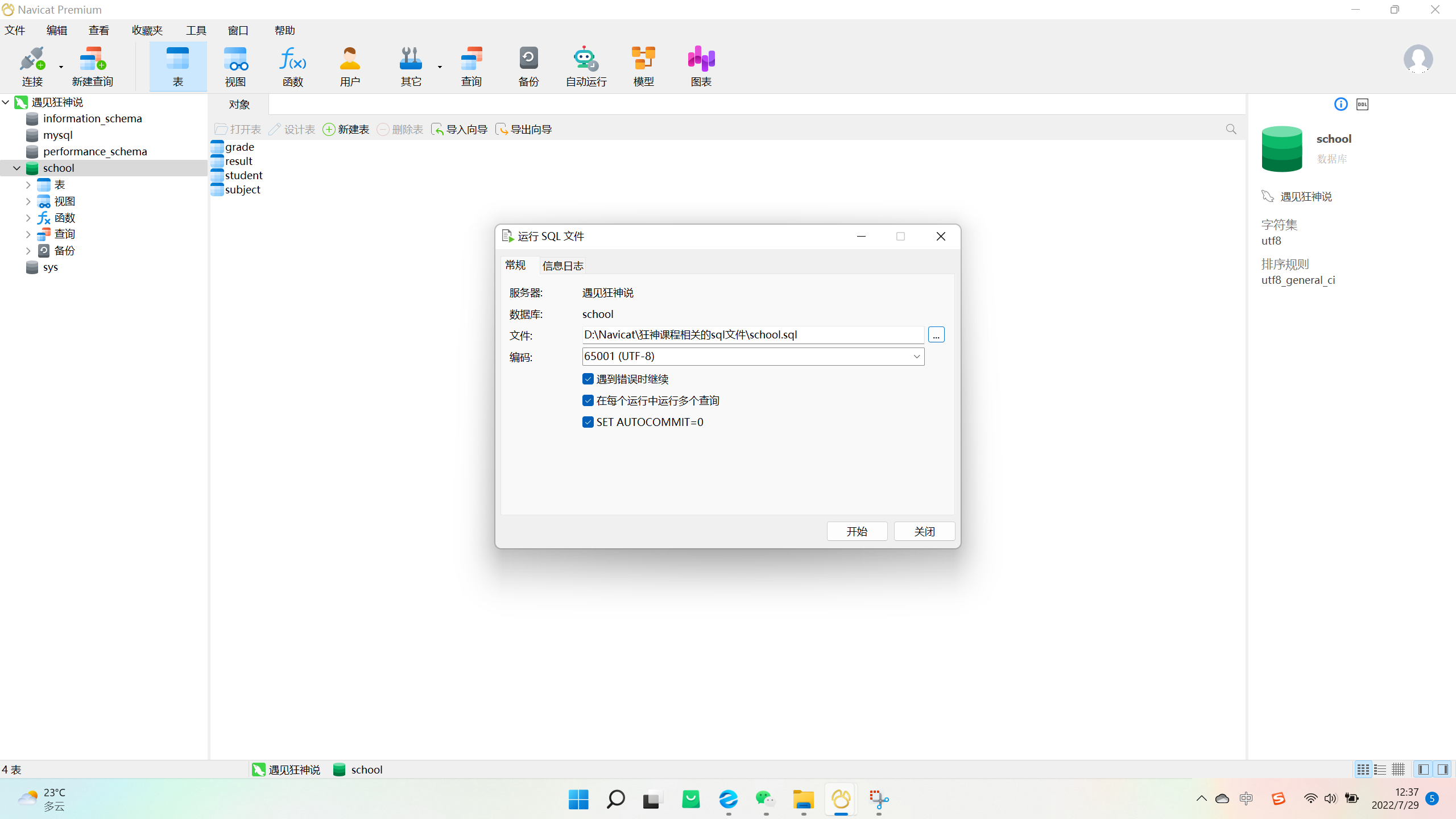This screenshot has height=819, width=1456.
Task: Disable SET AUTOCOMMIT=0 checkbox
Action: tap(588, 422)
